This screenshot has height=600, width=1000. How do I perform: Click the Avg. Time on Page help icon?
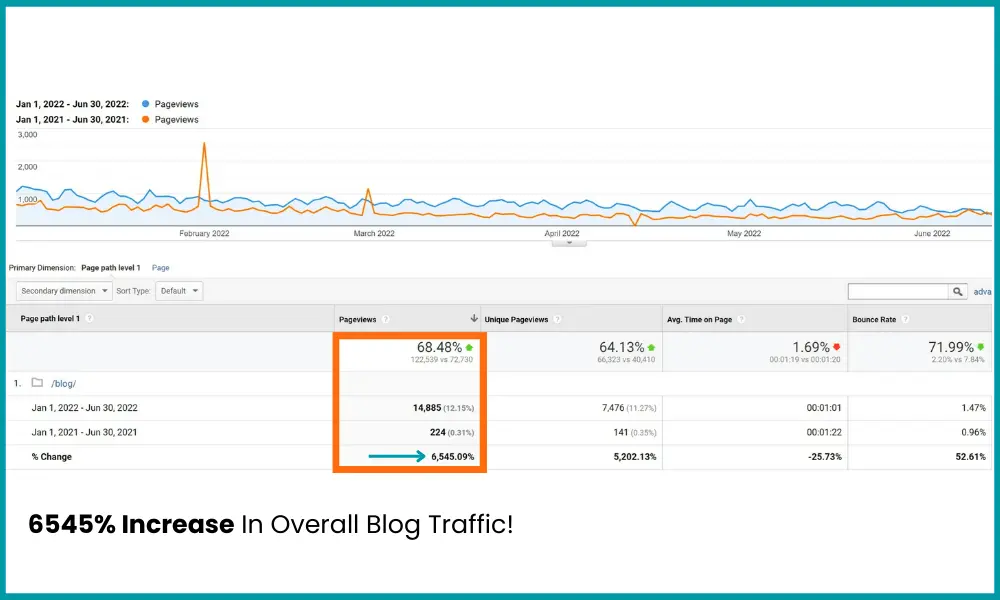[x=742, y=319]
